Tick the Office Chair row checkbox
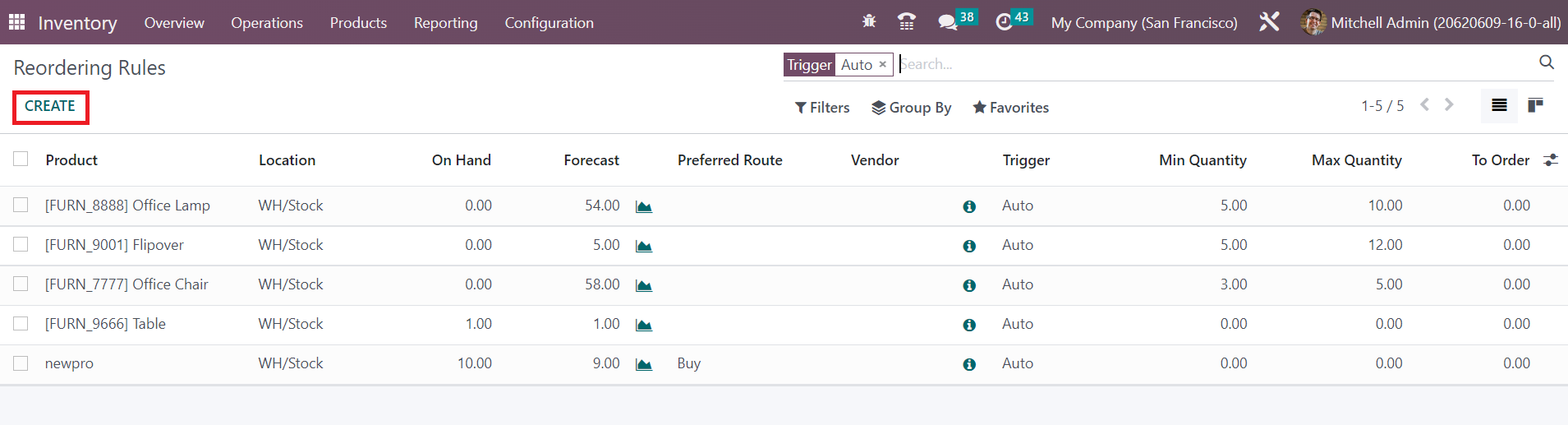This screenshot has height=425, width=1568. 21,284
